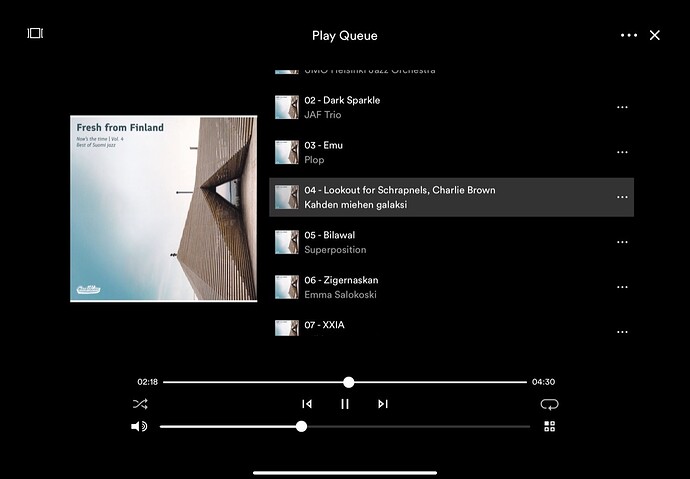Play track 07 - XXIA
The height and width of the screenshot is (479, 690).
[451, 325]
